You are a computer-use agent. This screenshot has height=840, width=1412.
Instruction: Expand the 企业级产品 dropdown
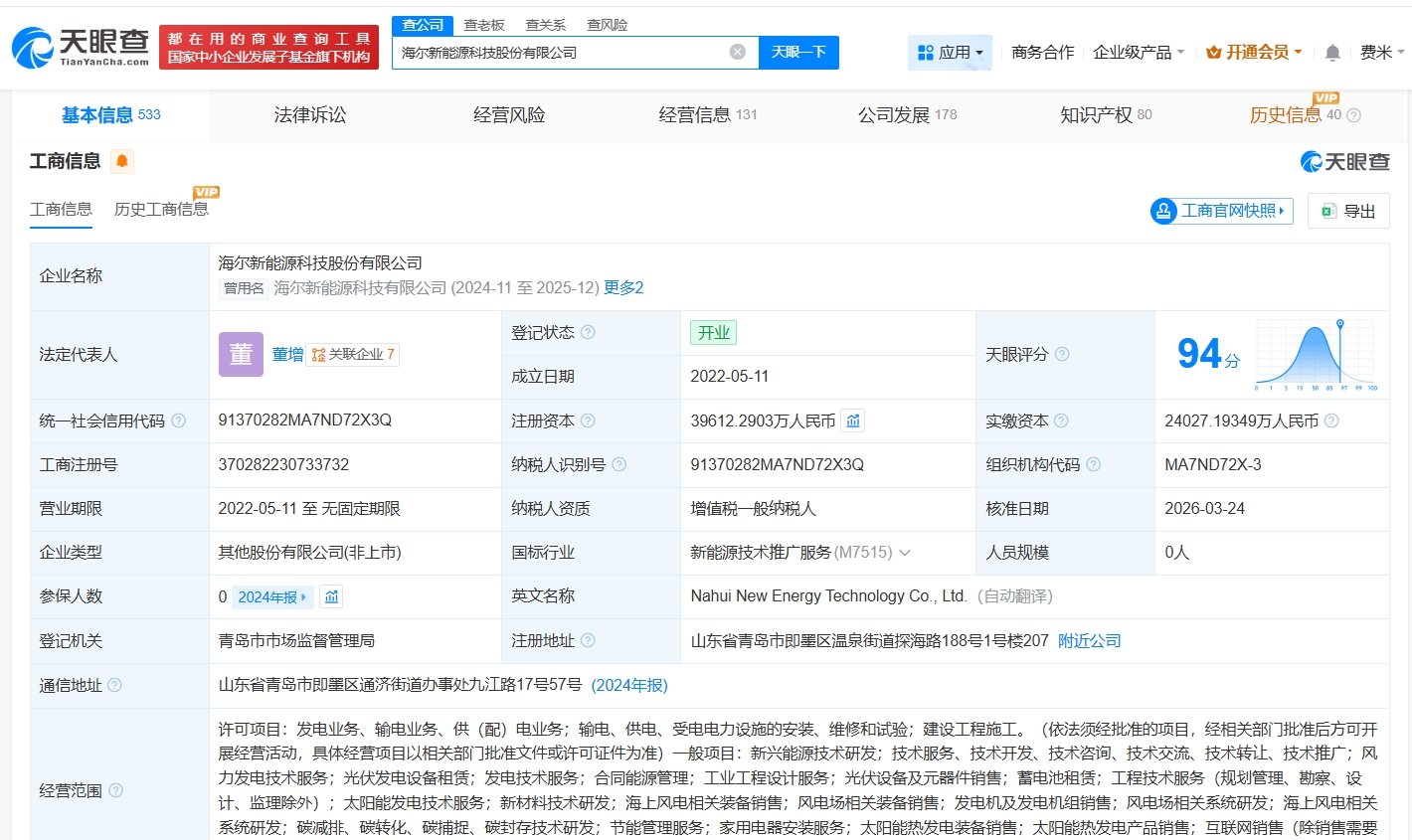click(1139, 53)
